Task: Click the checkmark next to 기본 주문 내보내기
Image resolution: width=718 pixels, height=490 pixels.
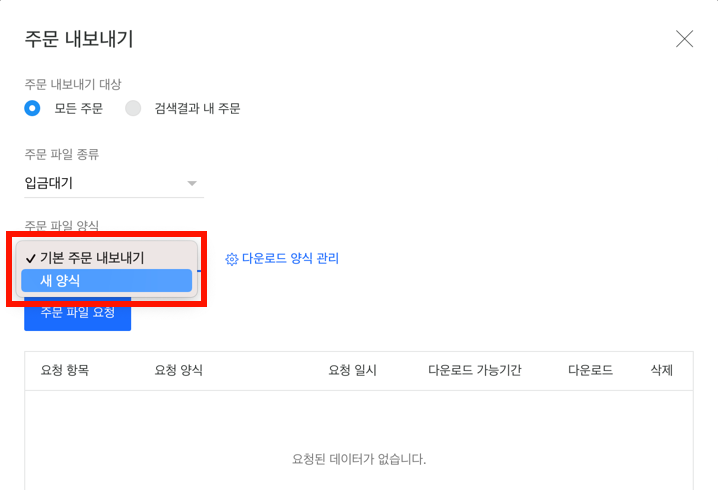Action: tap(31, 259)
